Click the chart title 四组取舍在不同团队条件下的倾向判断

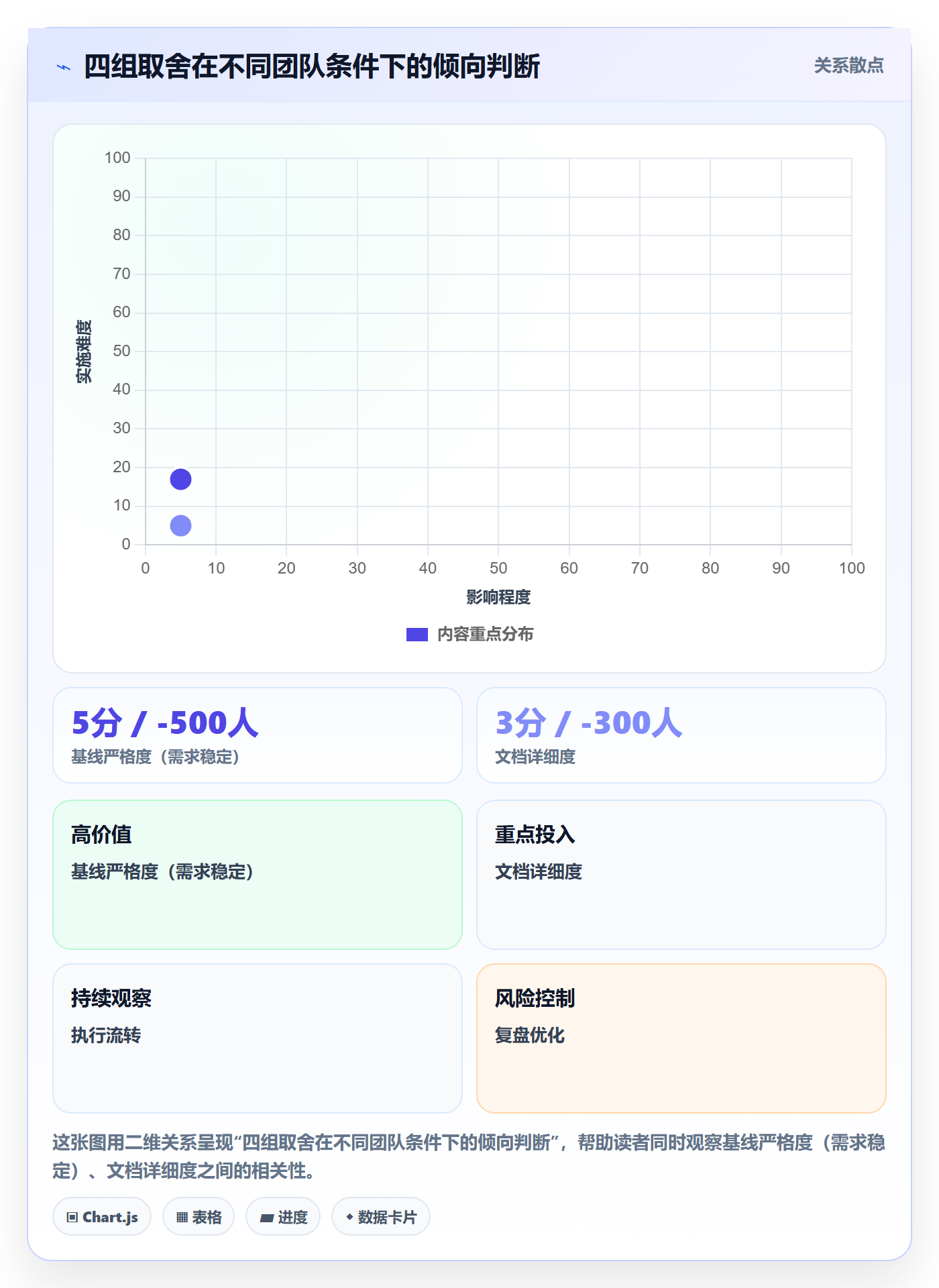click(x=312, y=66)
